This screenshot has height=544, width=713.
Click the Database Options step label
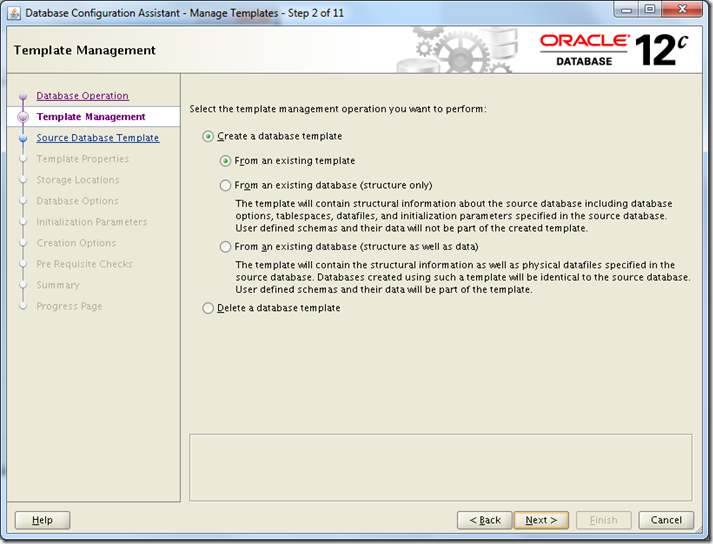[77, 201]
